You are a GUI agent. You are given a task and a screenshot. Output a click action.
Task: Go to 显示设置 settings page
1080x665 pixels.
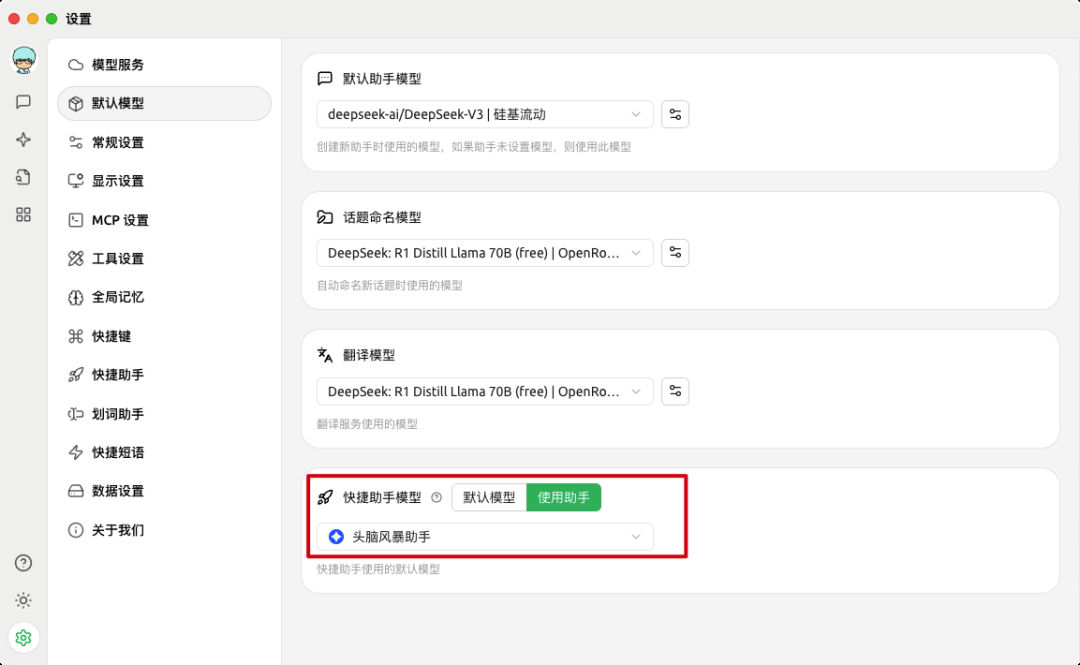[x=165, y=181]
